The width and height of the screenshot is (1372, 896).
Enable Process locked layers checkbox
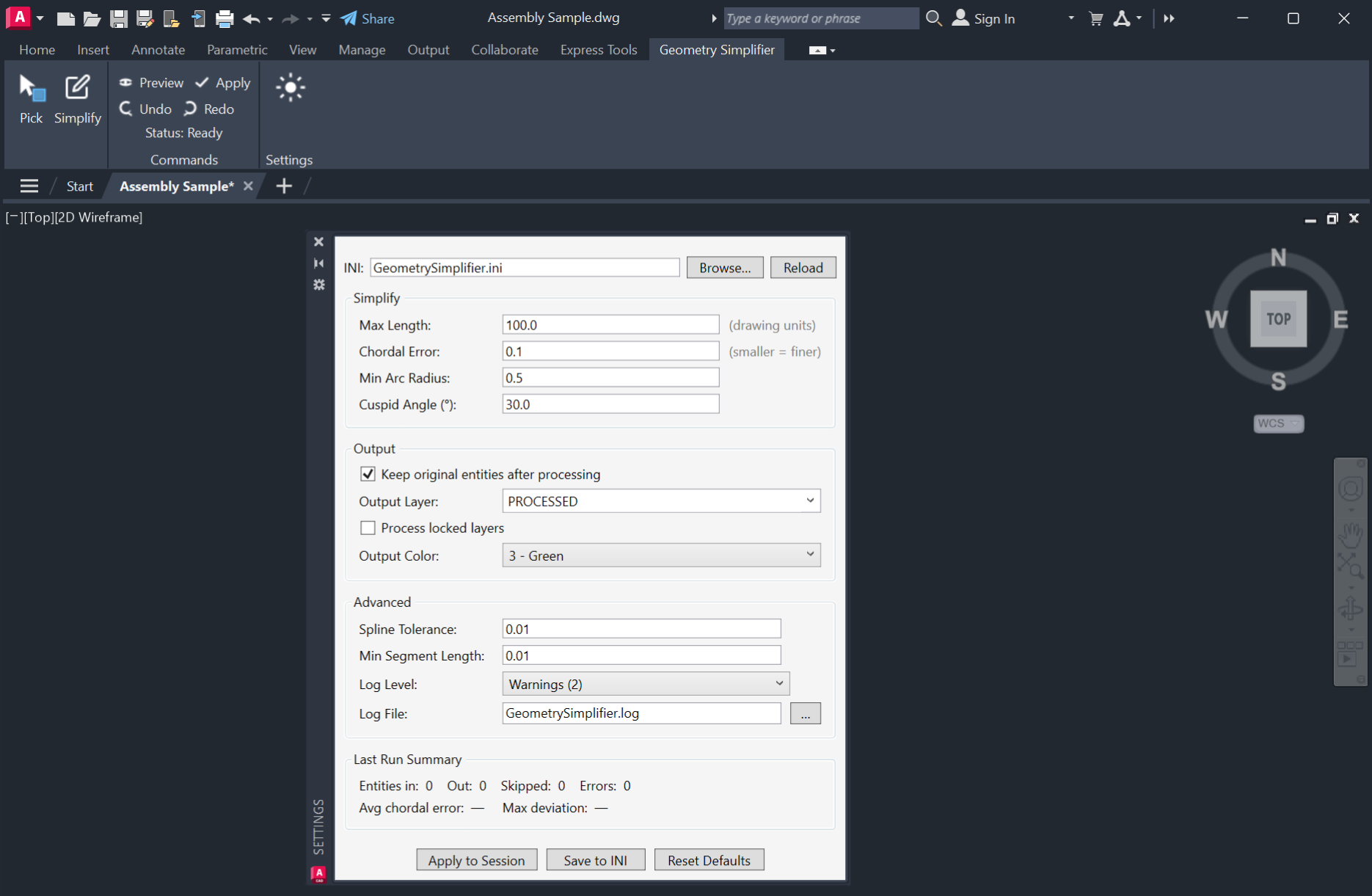tap(368, 528)
